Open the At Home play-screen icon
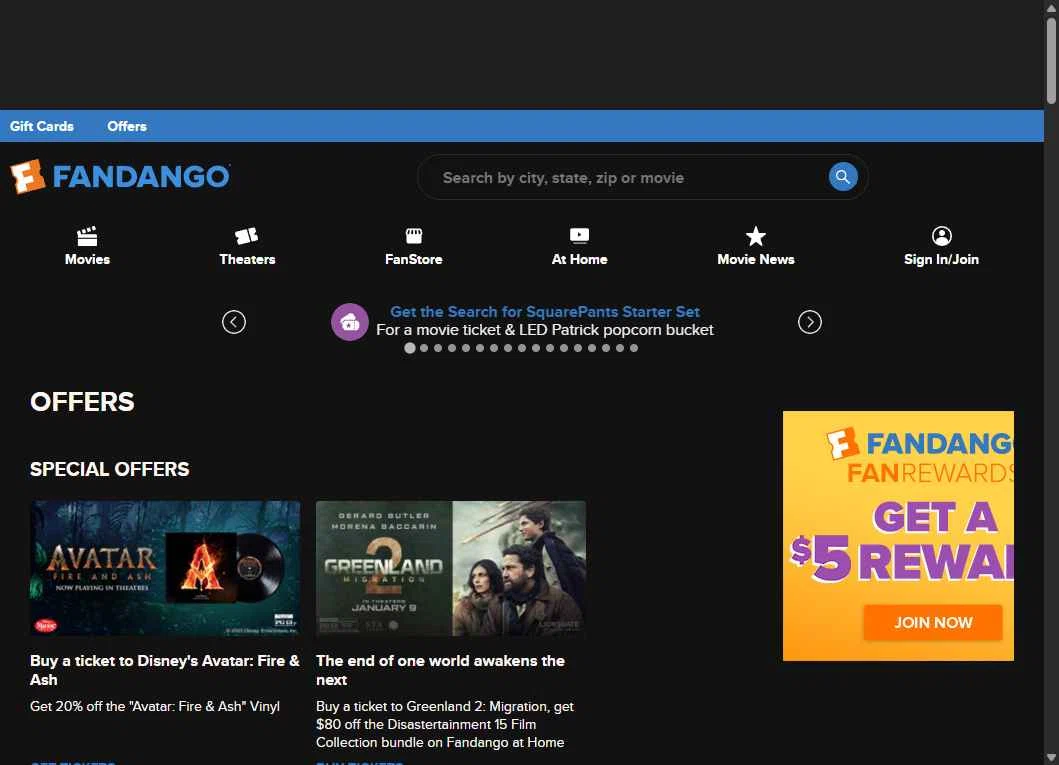1059x765 pixels. point(579,236)
